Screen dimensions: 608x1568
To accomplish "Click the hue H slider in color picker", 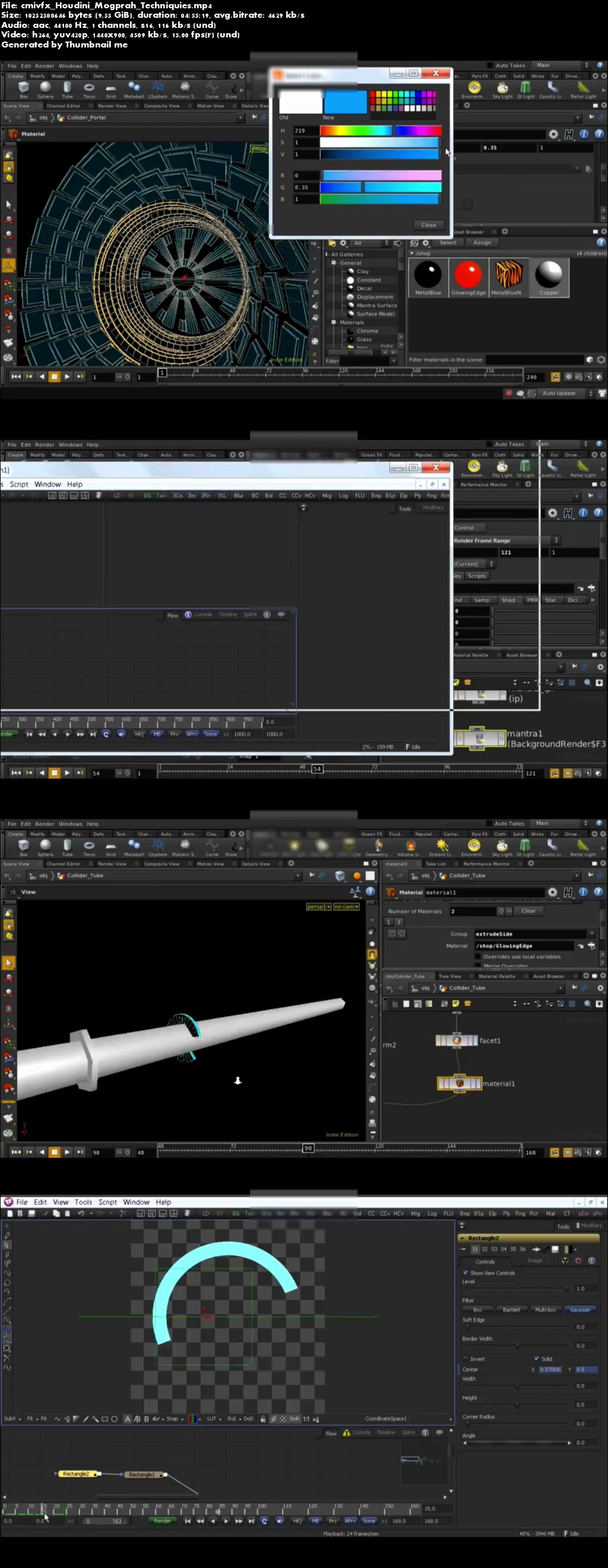I will (x=380, y=130).
